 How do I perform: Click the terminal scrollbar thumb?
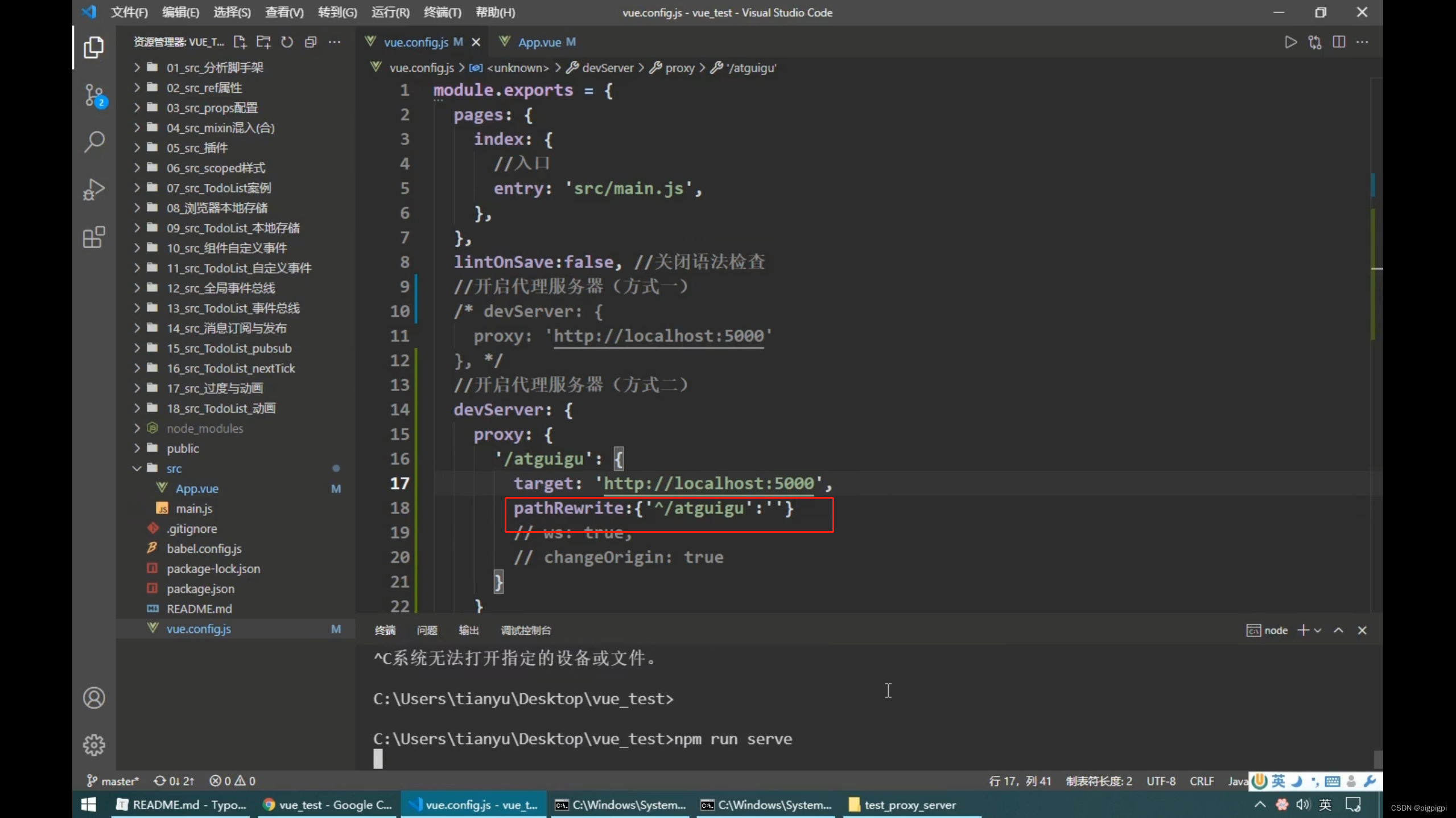1378,759
